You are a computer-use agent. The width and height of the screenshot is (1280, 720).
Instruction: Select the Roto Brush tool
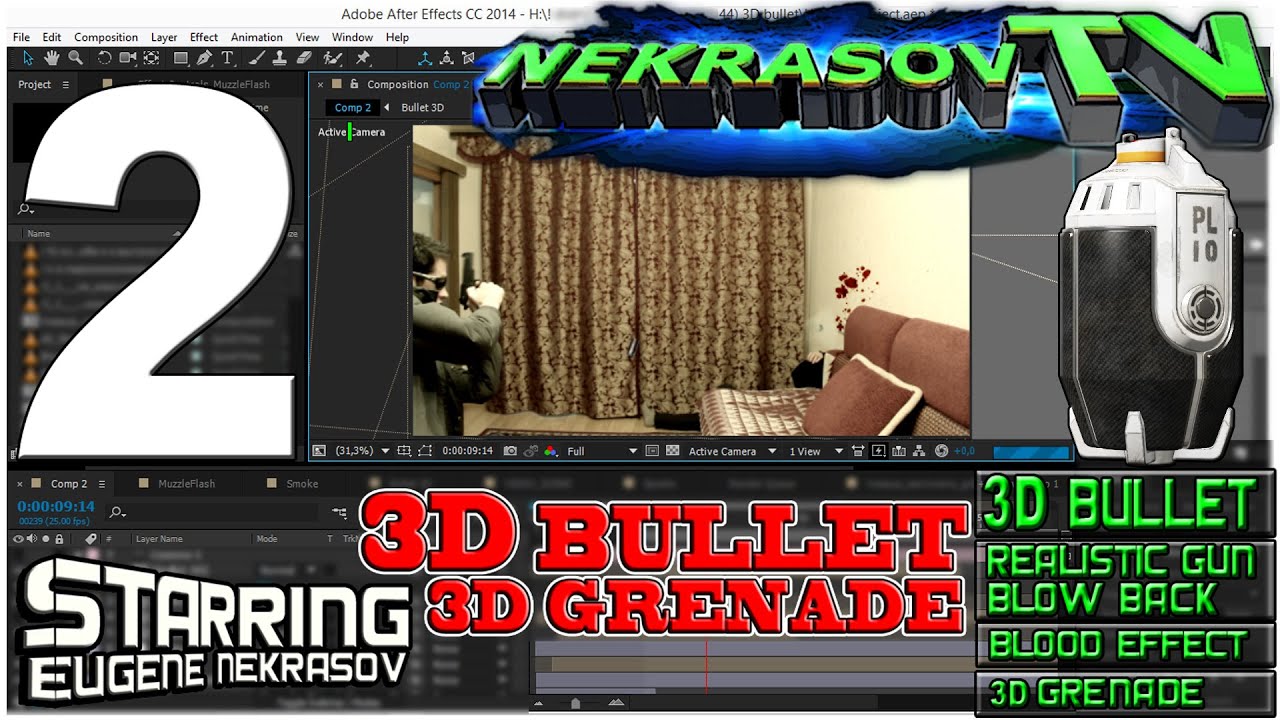[x=335, y=58]
